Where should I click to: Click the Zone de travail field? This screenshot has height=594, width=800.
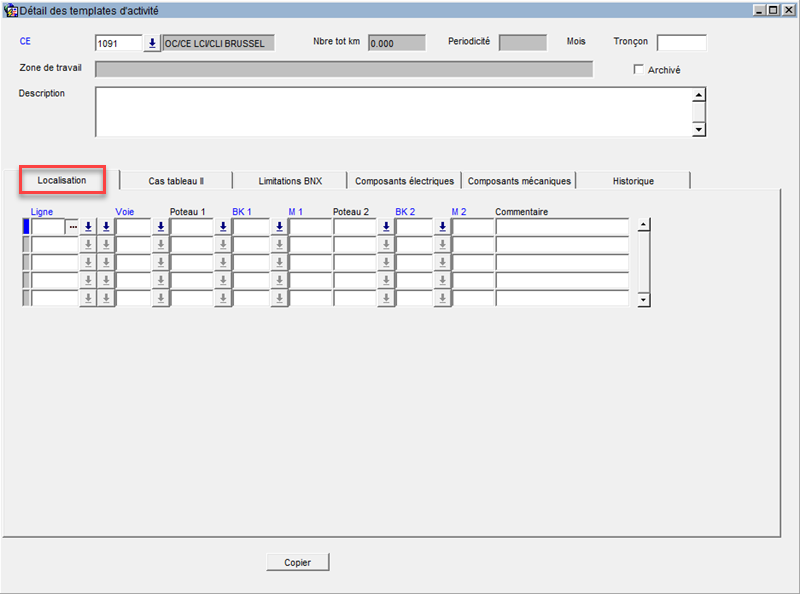344,69
